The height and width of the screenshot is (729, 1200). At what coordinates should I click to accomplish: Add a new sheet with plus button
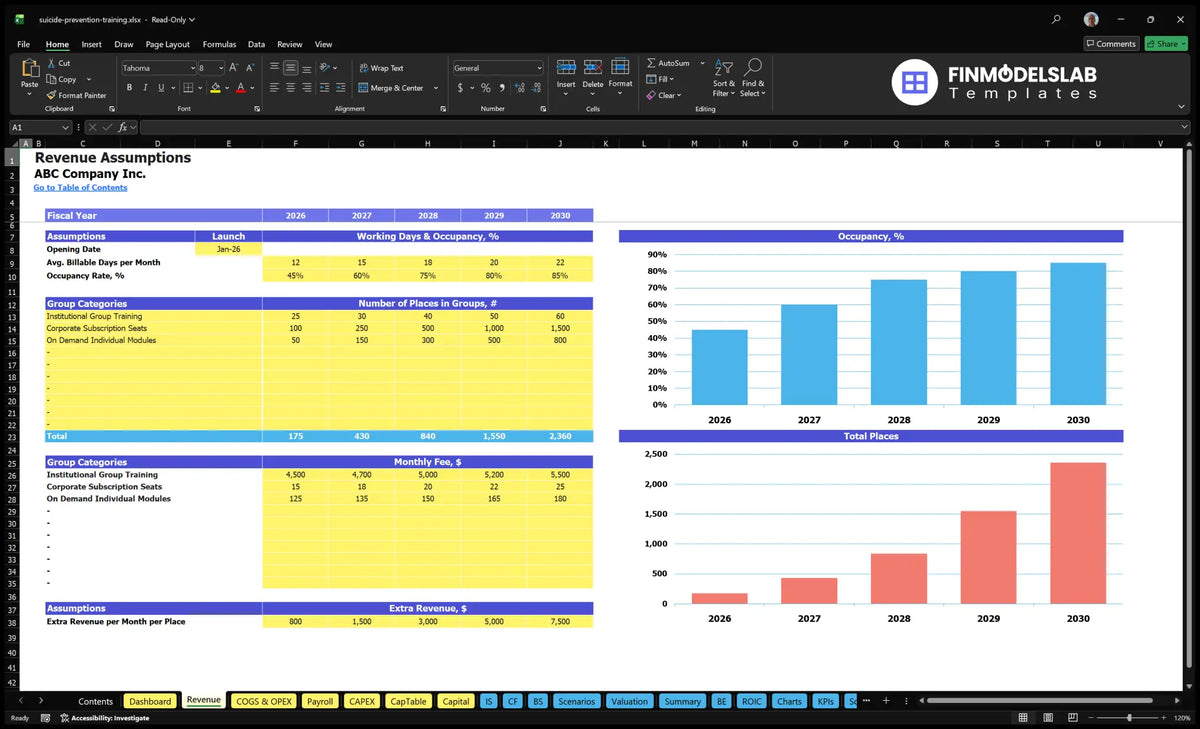coord(885,701)
